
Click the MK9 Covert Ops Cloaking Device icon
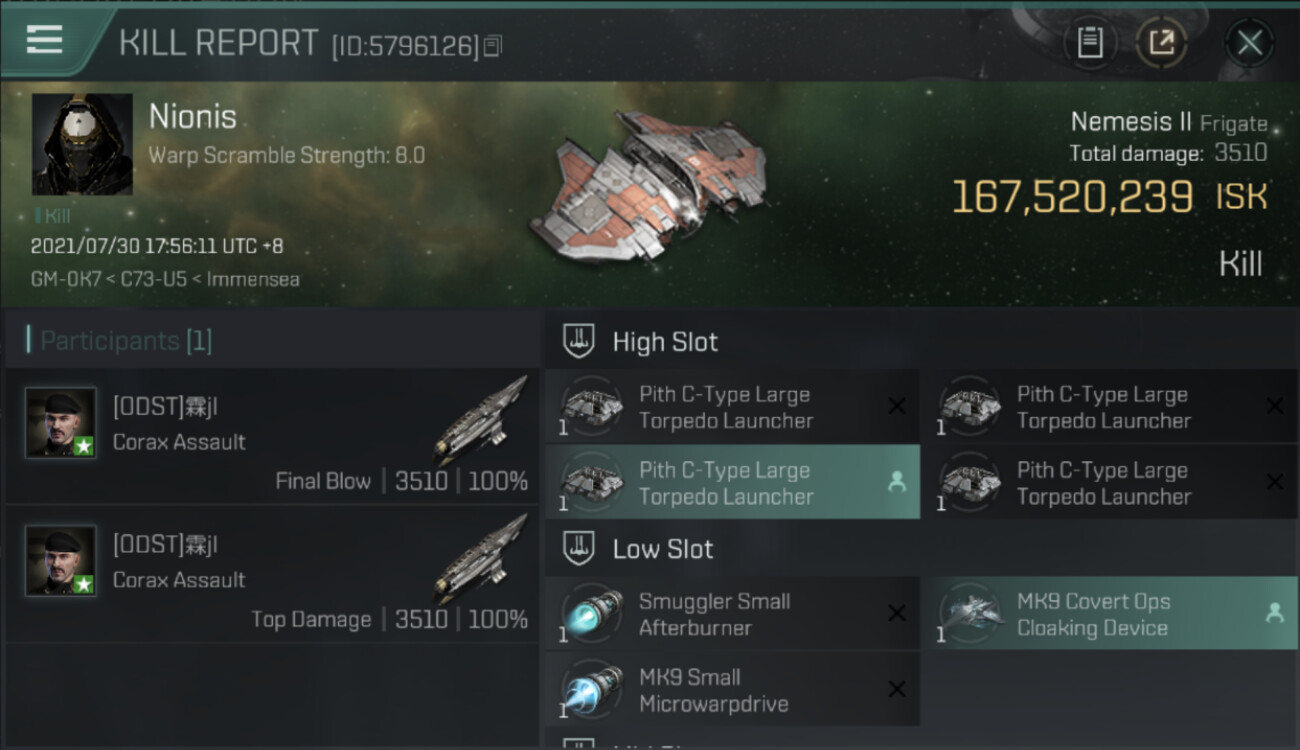click(971, 613)
